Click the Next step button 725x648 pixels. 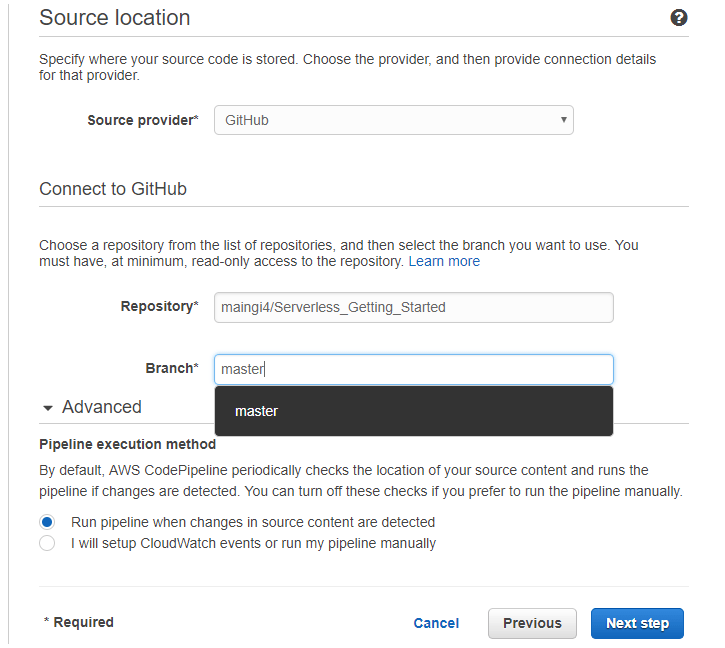(637, 623)
